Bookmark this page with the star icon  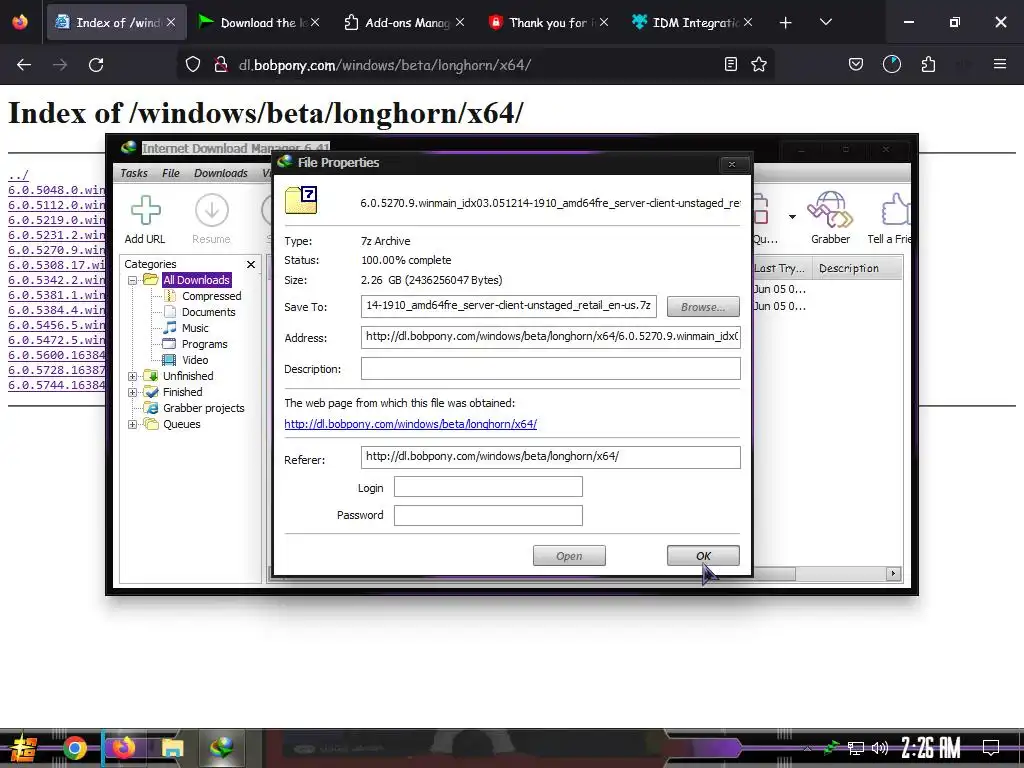click(x=759, y=64)
